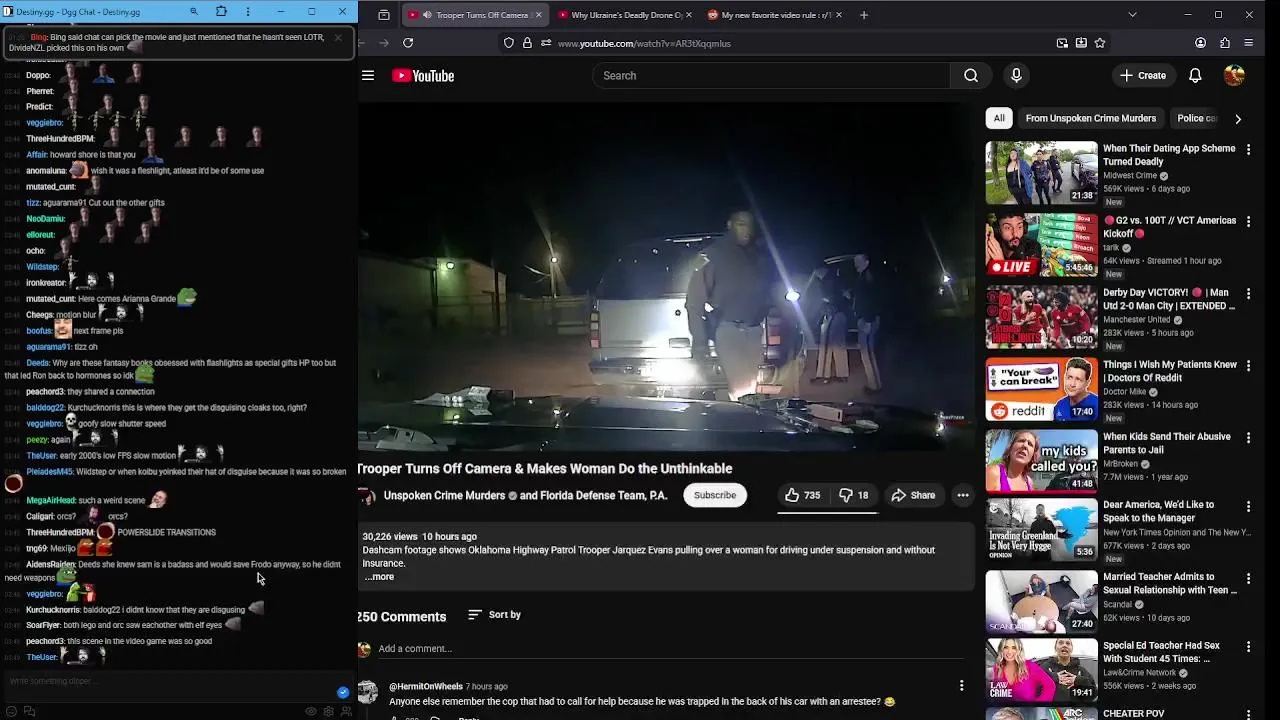Open Firefox account icon in toolbar
Viewport: 1280px width, 720px height.
[x=1200, y=43]
